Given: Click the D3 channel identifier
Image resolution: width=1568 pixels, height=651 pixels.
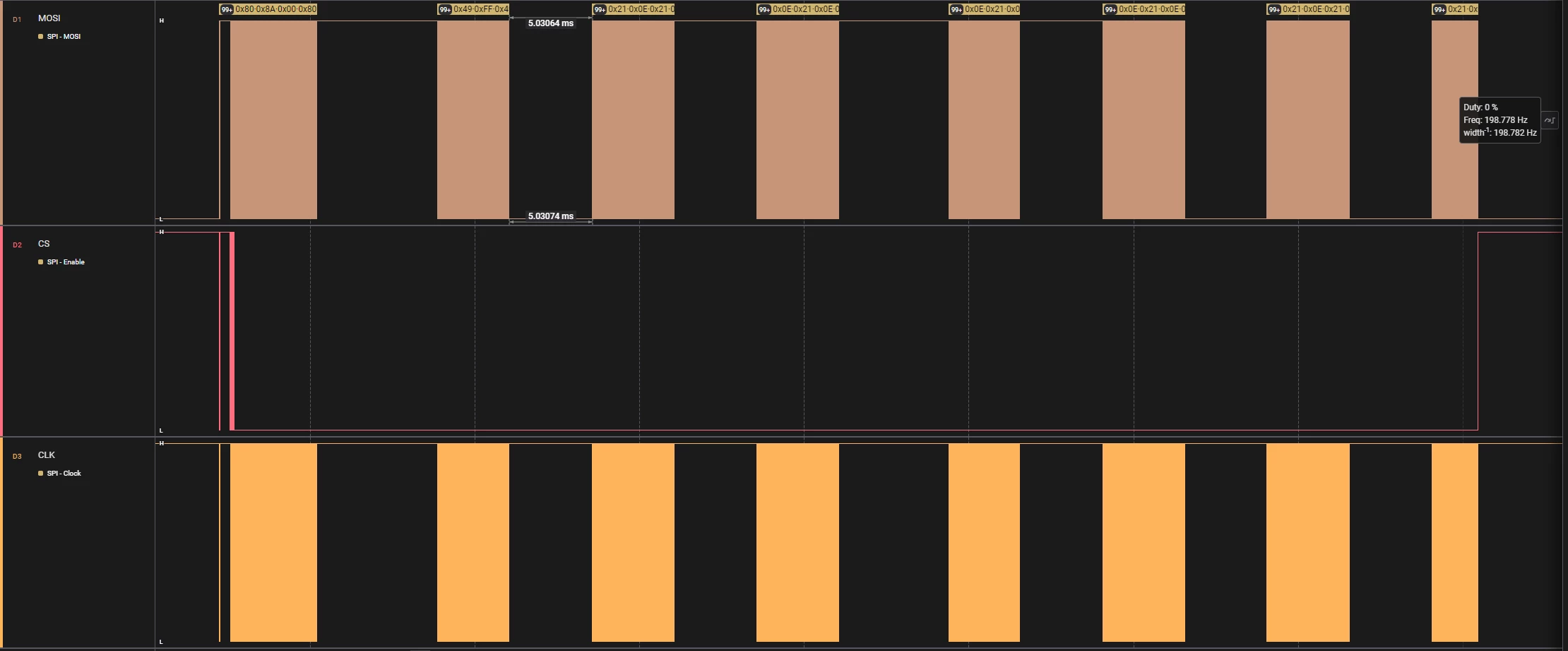Looking at the screenshot, I should point(17,456).
